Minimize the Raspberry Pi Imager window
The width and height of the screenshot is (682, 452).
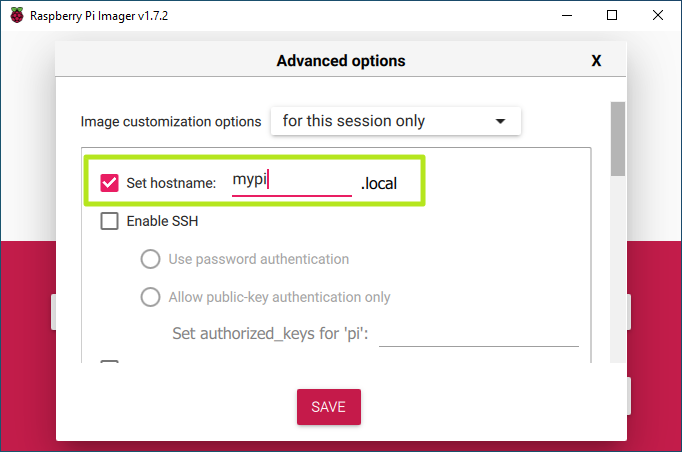[x=564, y=15]
